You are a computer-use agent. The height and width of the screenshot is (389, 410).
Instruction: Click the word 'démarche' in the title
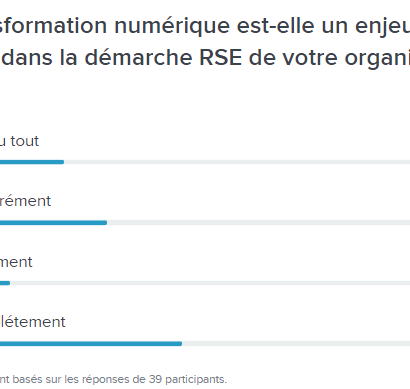coord(138,58)
